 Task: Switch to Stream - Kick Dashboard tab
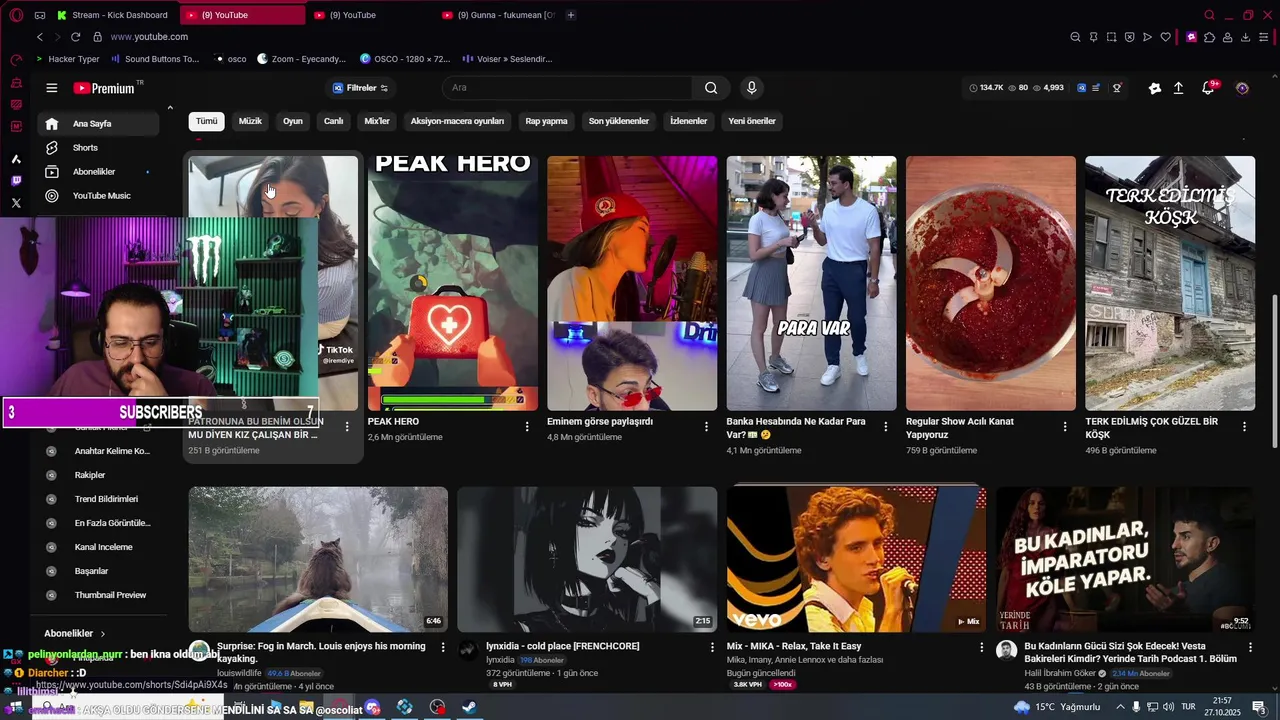coord(112,15)
